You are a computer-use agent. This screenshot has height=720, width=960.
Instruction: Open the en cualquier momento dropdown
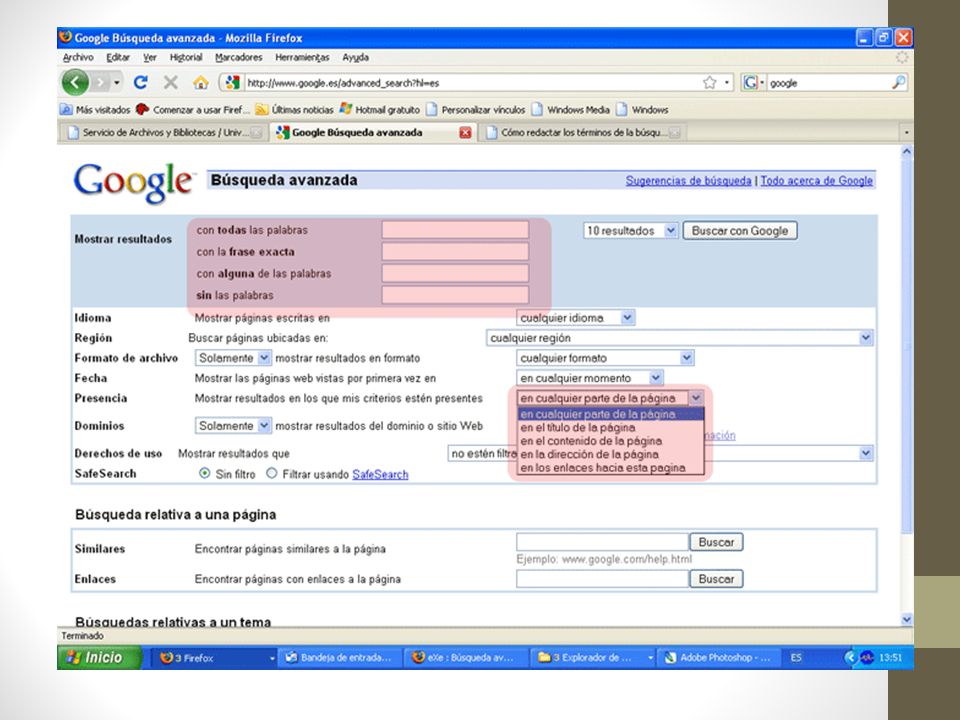(x=590, y=378)
